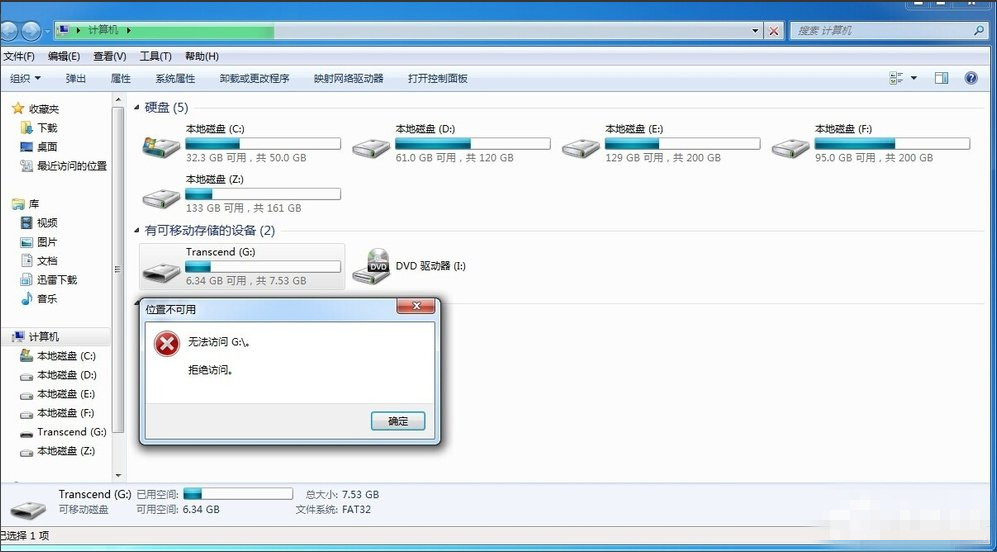Open the help question mark icon
This screenshot has width=997, height=552.
coord(970,78)
